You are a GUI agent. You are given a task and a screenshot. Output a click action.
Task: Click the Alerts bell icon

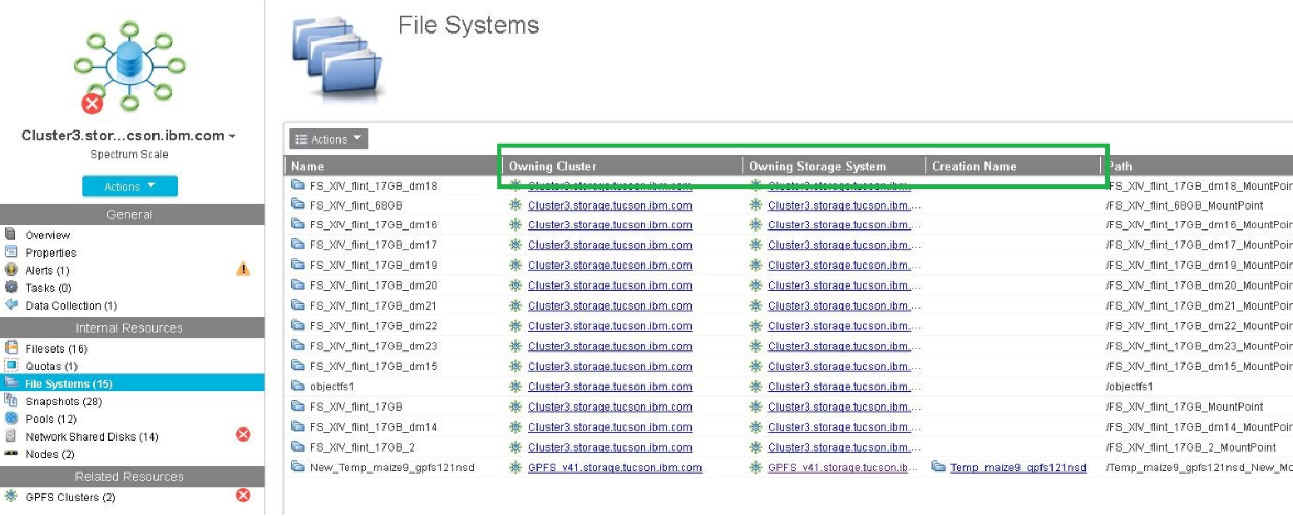click(11, 270)
